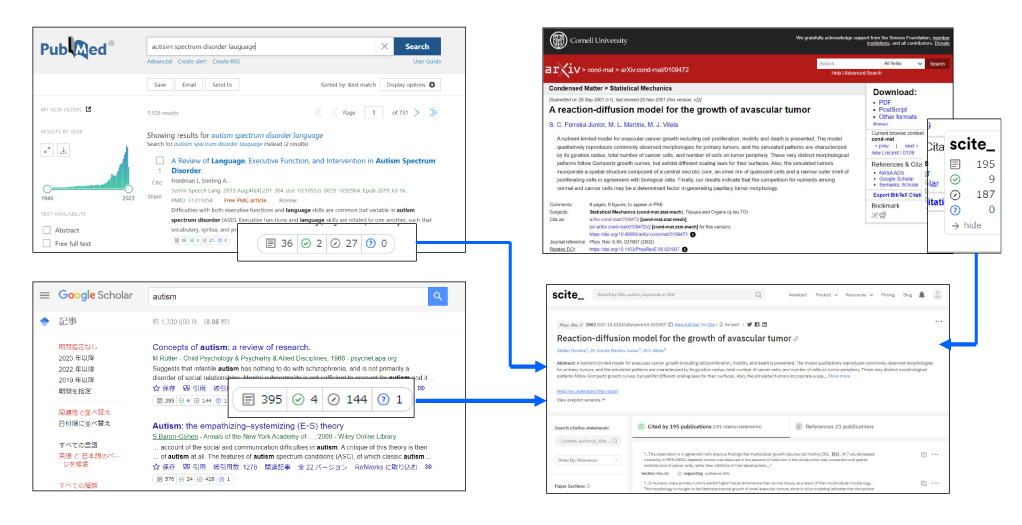
Task: Expand the scite Resources menu
Action: tap(859, 295)
